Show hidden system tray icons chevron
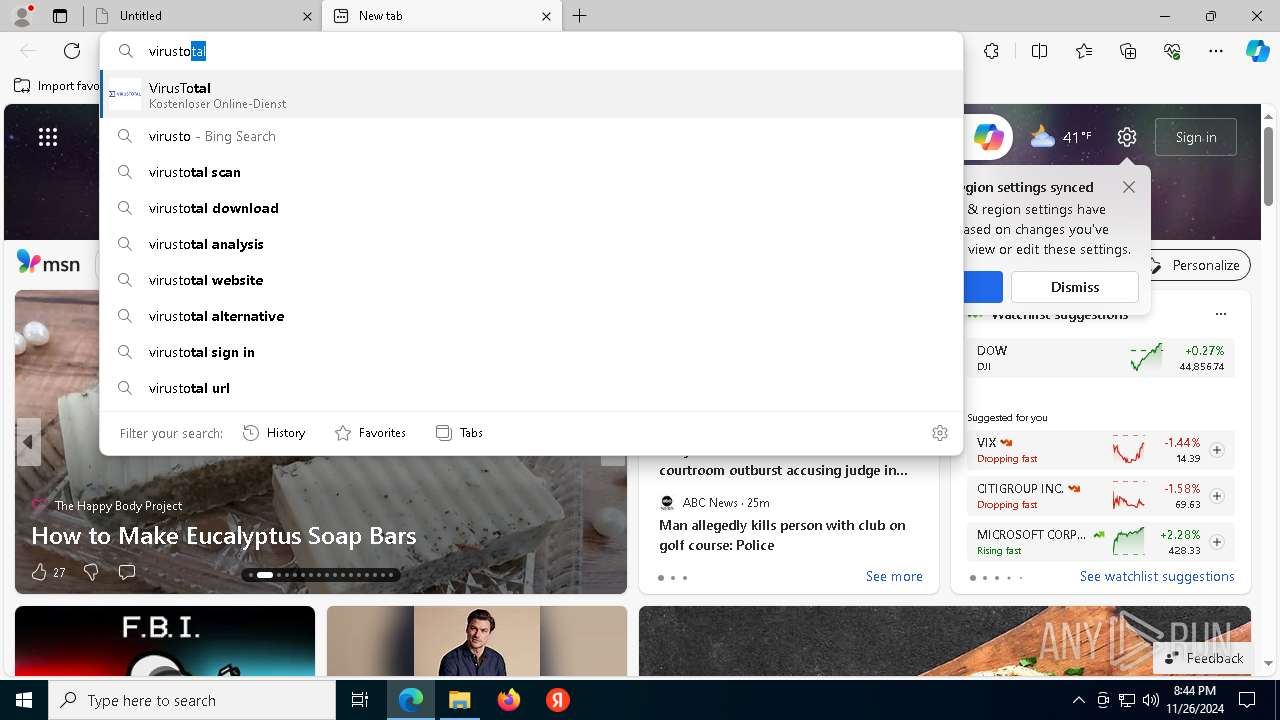Image resolution: width=1280 pixels, height=720 pixels. (x=1078, y=700)
